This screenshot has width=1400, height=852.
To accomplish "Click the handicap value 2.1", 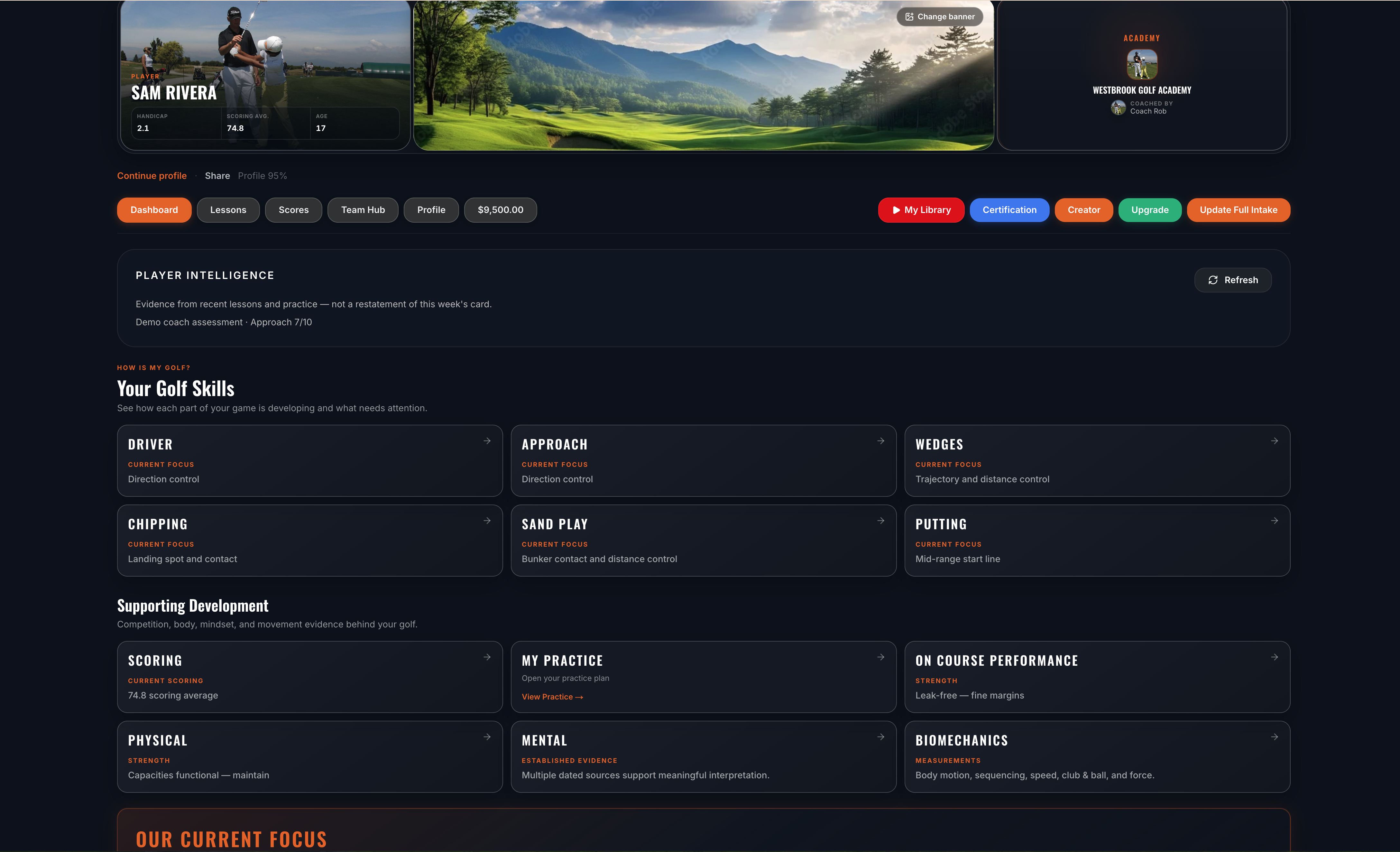I will [x=143, y=128].
